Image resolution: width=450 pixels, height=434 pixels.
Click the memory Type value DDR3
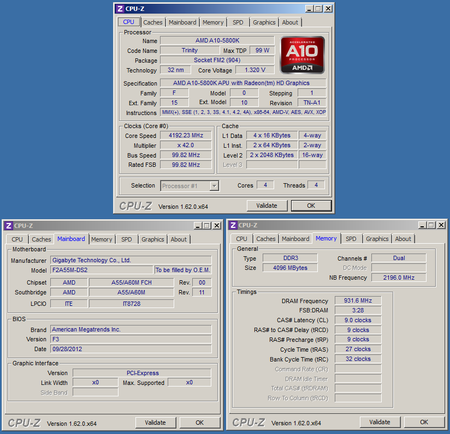(x=290, y=258)
